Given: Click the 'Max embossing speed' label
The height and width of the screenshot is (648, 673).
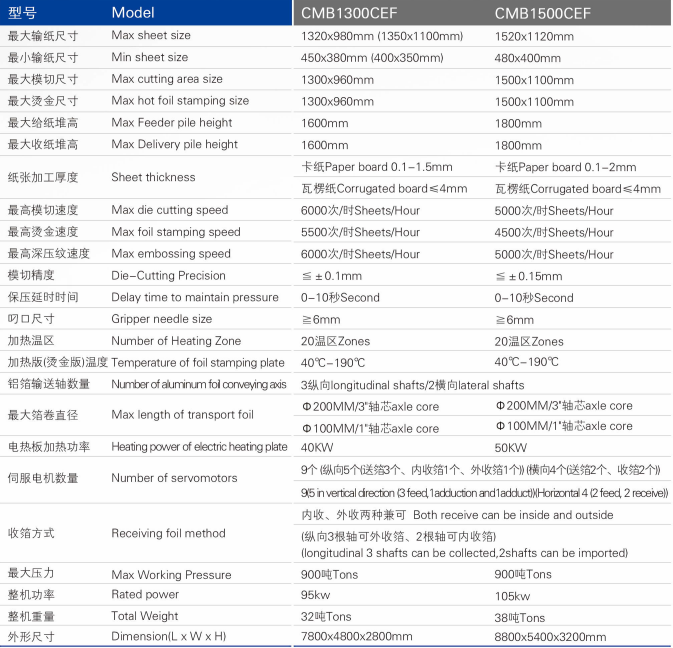Looking at the screenshot, I should point(171,254).
